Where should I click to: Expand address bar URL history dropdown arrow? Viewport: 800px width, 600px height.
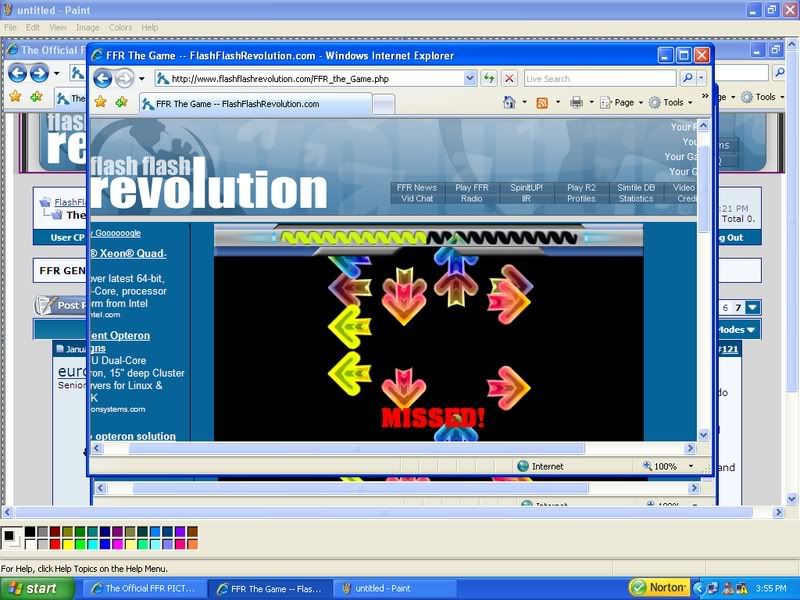(x=470, y=78)
